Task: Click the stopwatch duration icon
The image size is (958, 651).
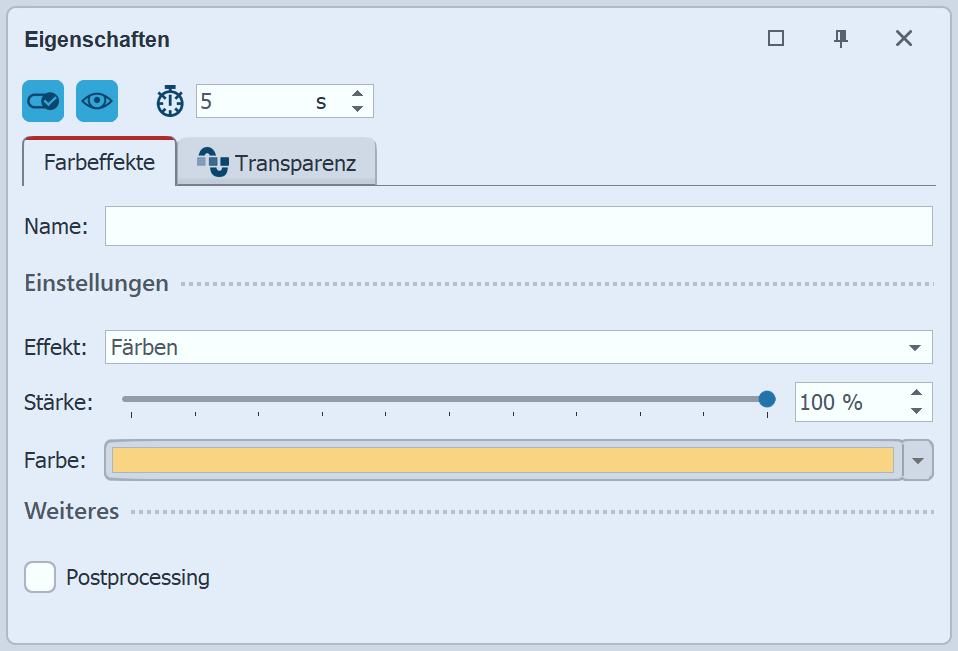Action: tap(170, 101)
